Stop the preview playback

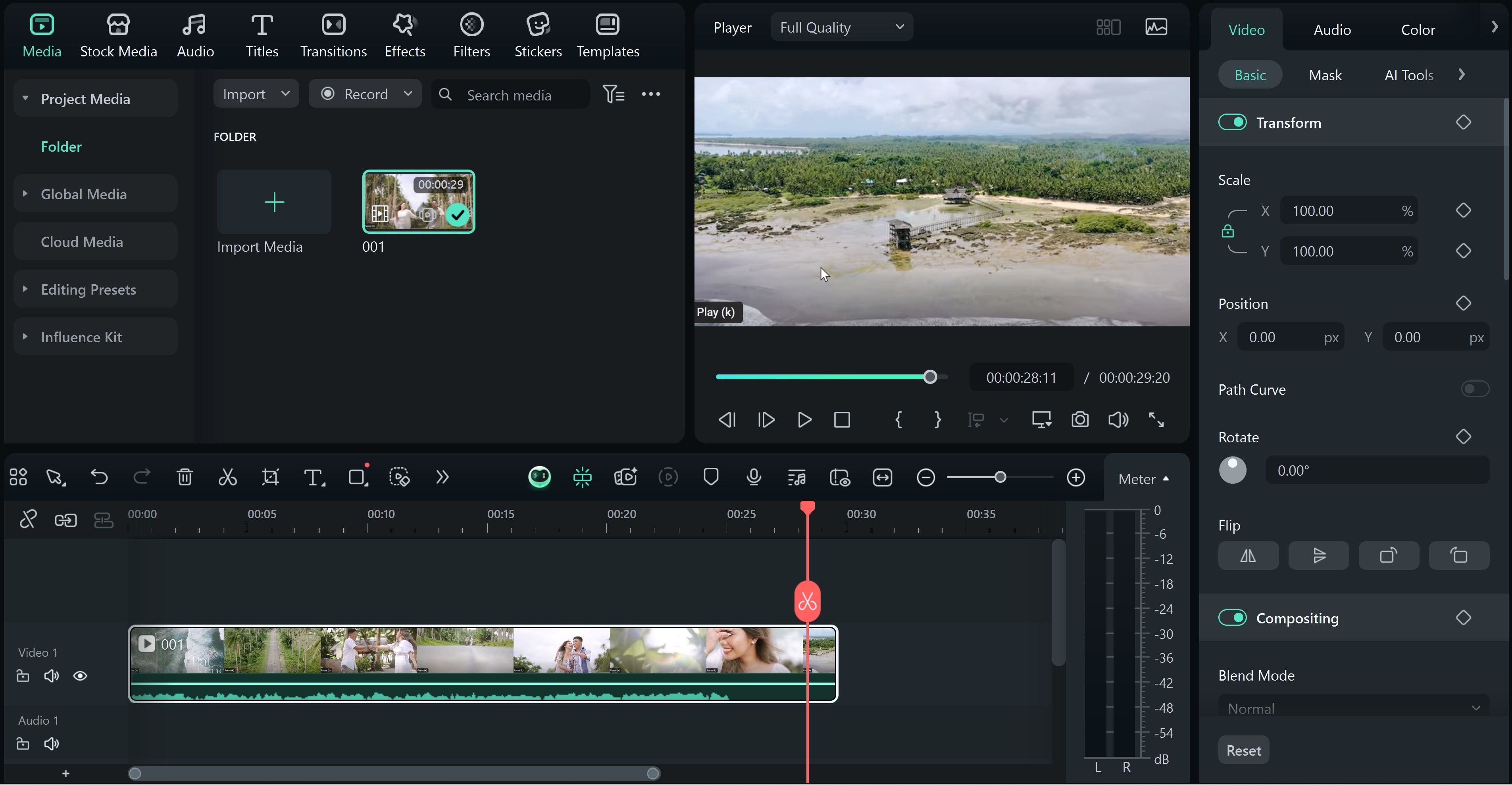click(x=842, y=420)
